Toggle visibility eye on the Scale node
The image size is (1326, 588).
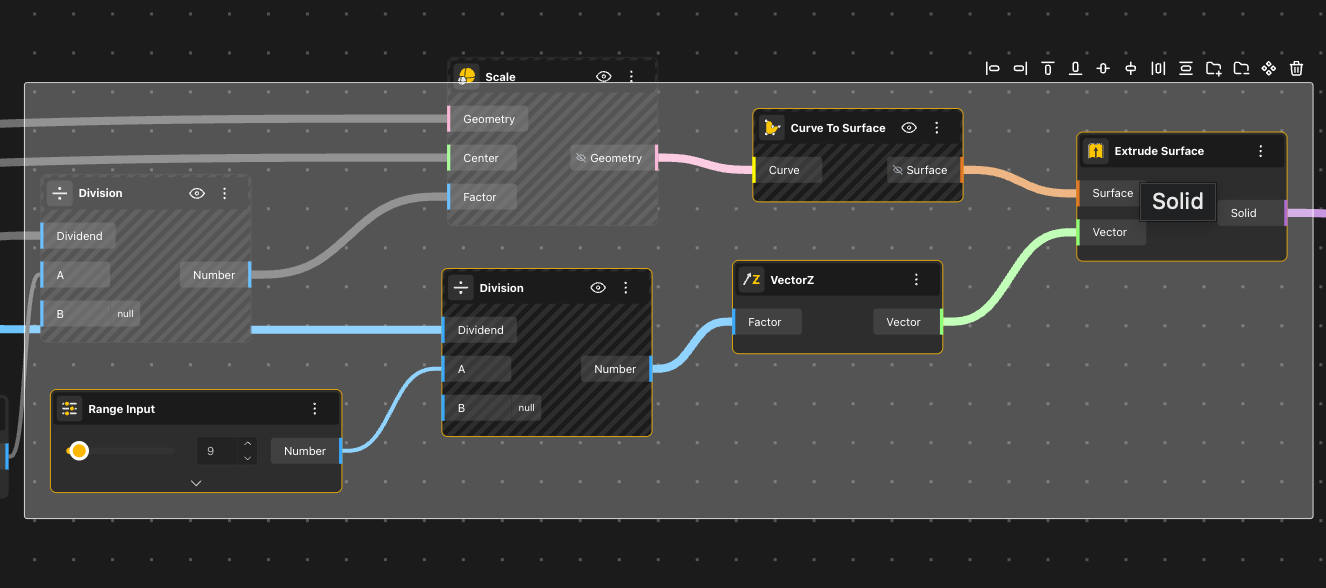tap(604, 77)
